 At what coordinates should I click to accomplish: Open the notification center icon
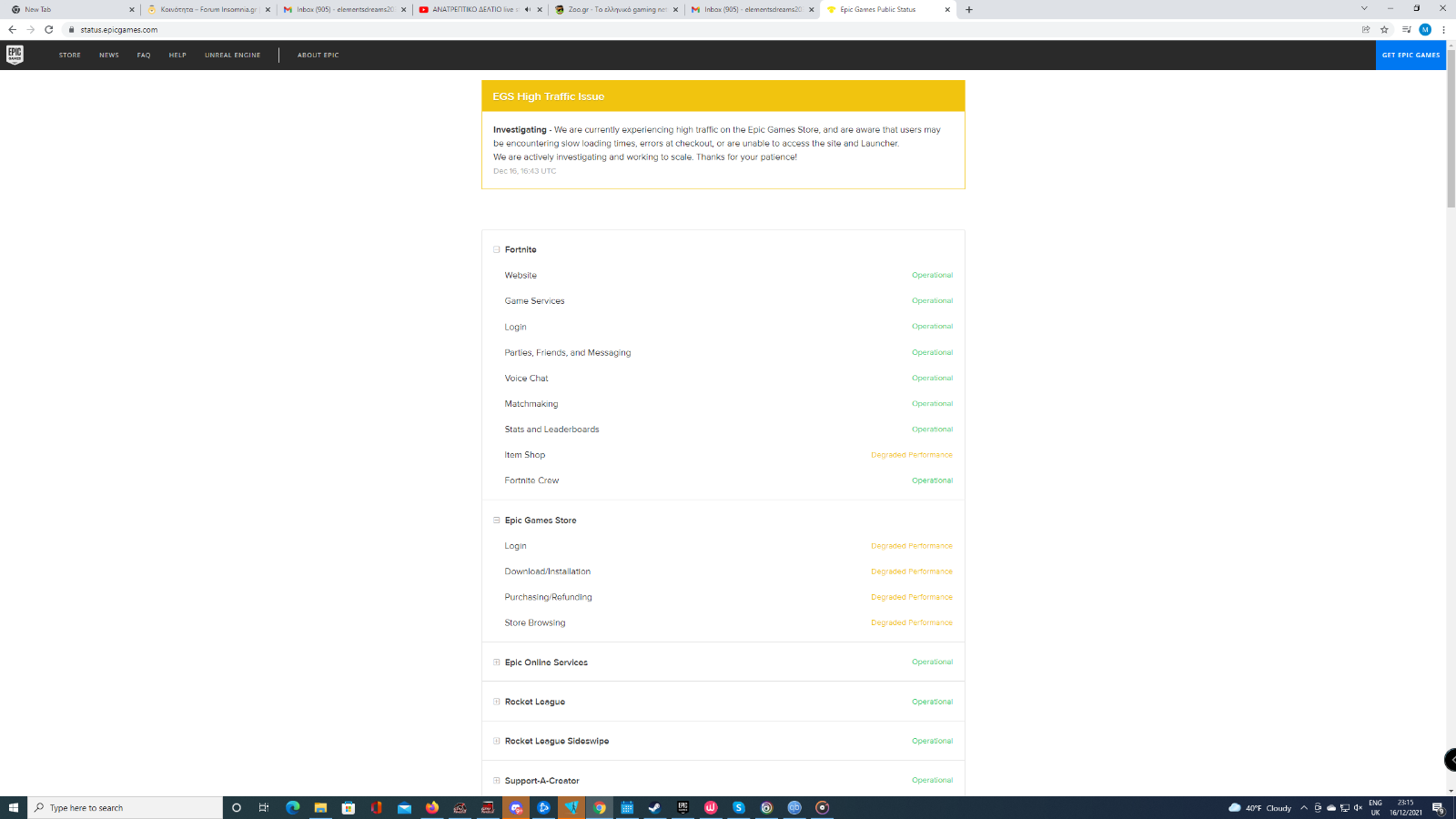[x=1439, y=807]
